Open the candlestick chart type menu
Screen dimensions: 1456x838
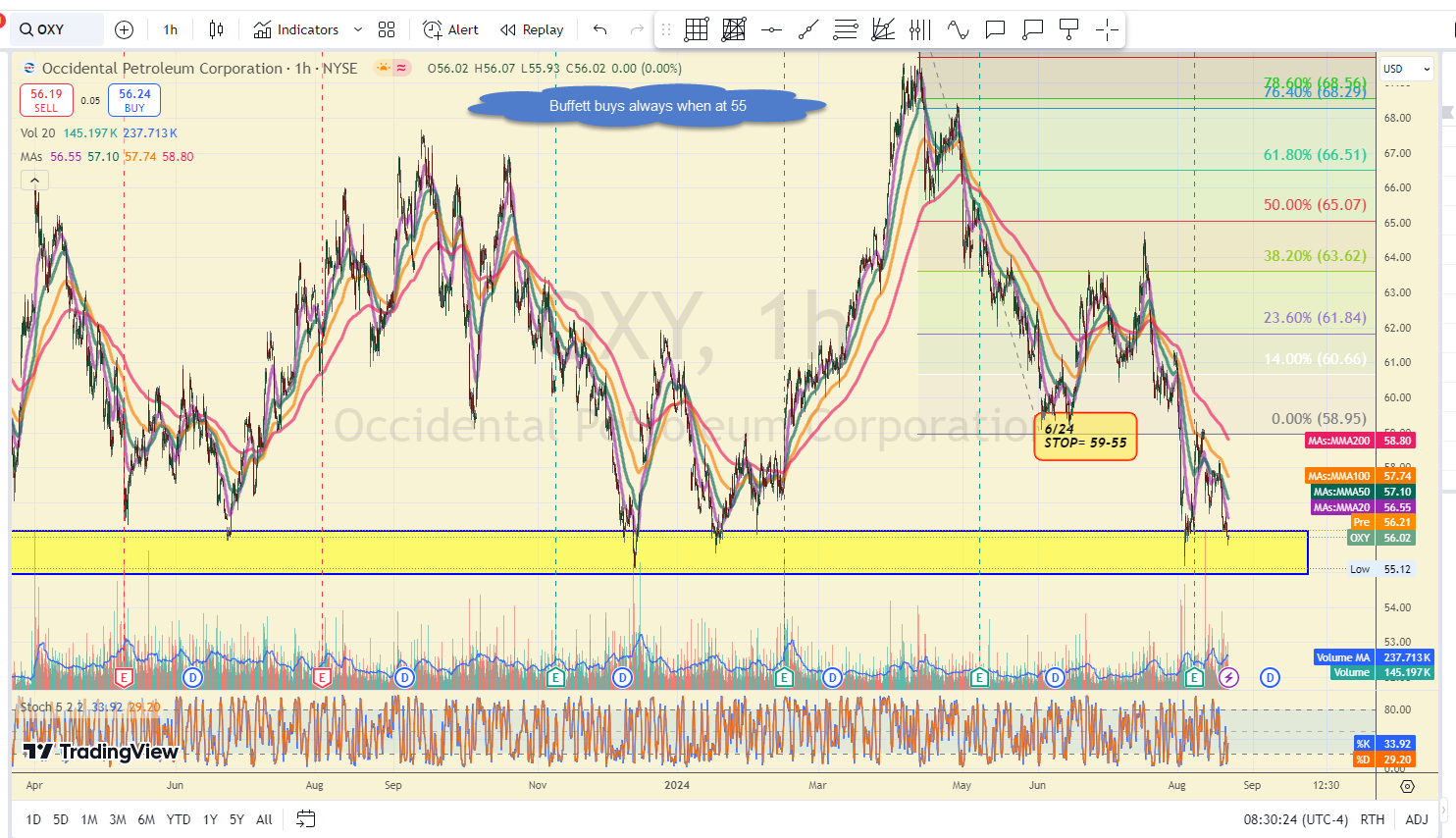point(217,29)
